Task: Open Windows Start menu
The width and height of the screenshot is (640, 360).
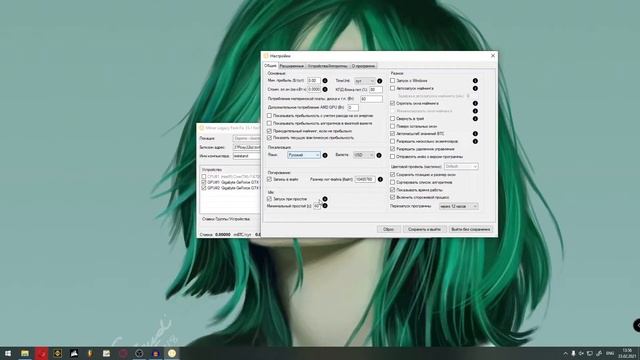Action: tap(8, 353)
